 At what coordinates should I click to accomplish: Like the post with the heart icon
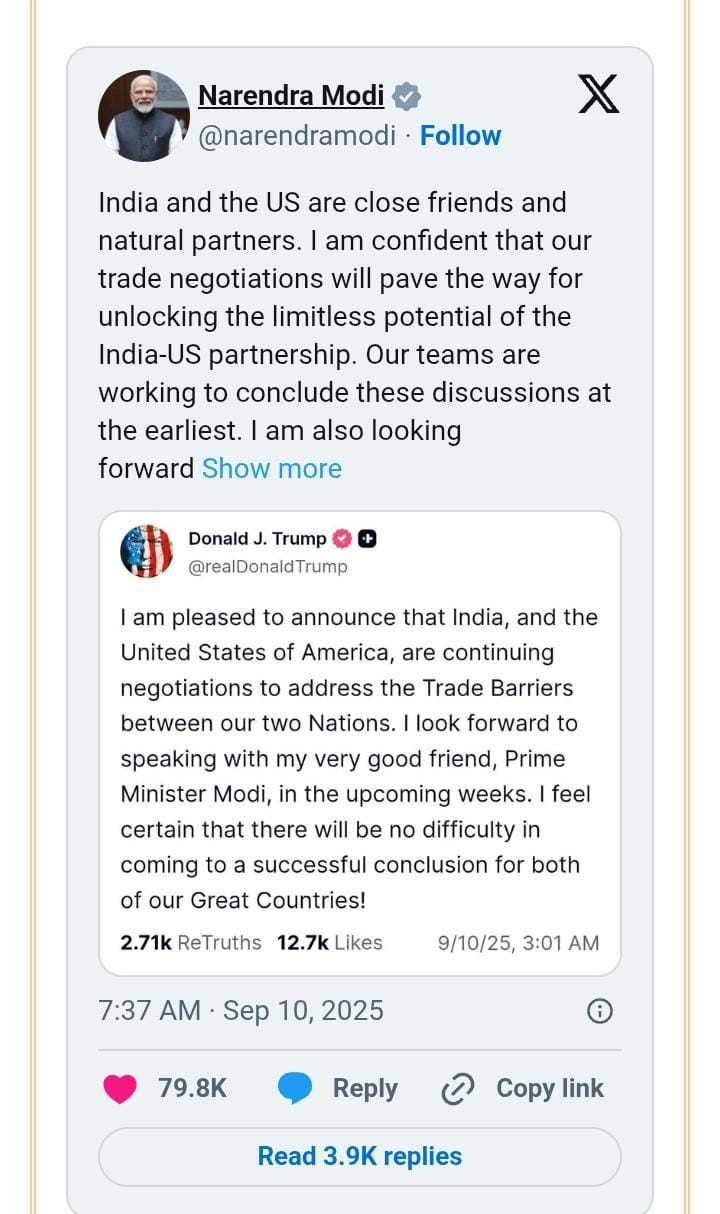point(120,1088)
